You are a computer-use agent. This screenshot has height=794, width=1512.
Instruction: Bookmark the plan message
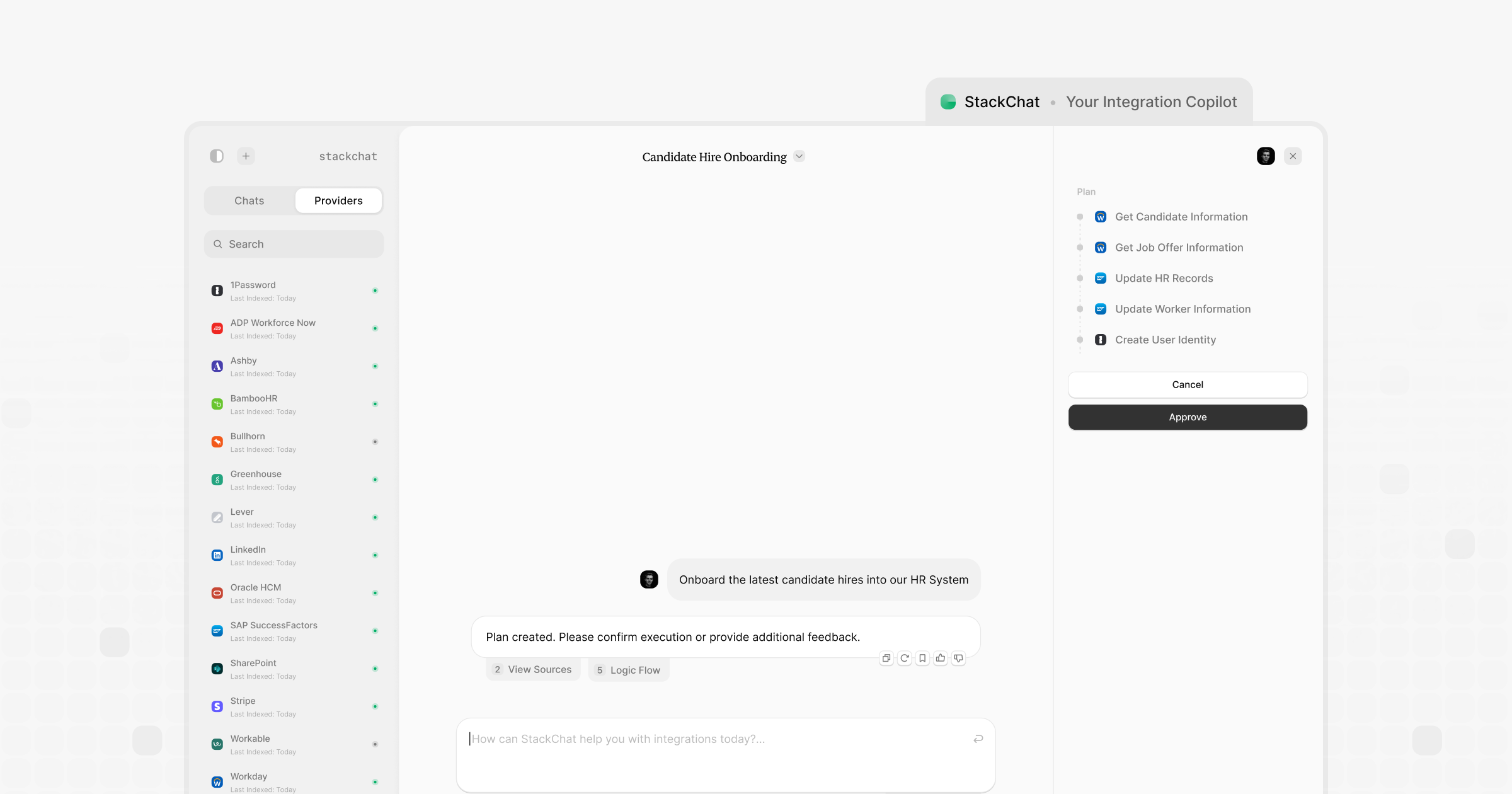(922, 658)
